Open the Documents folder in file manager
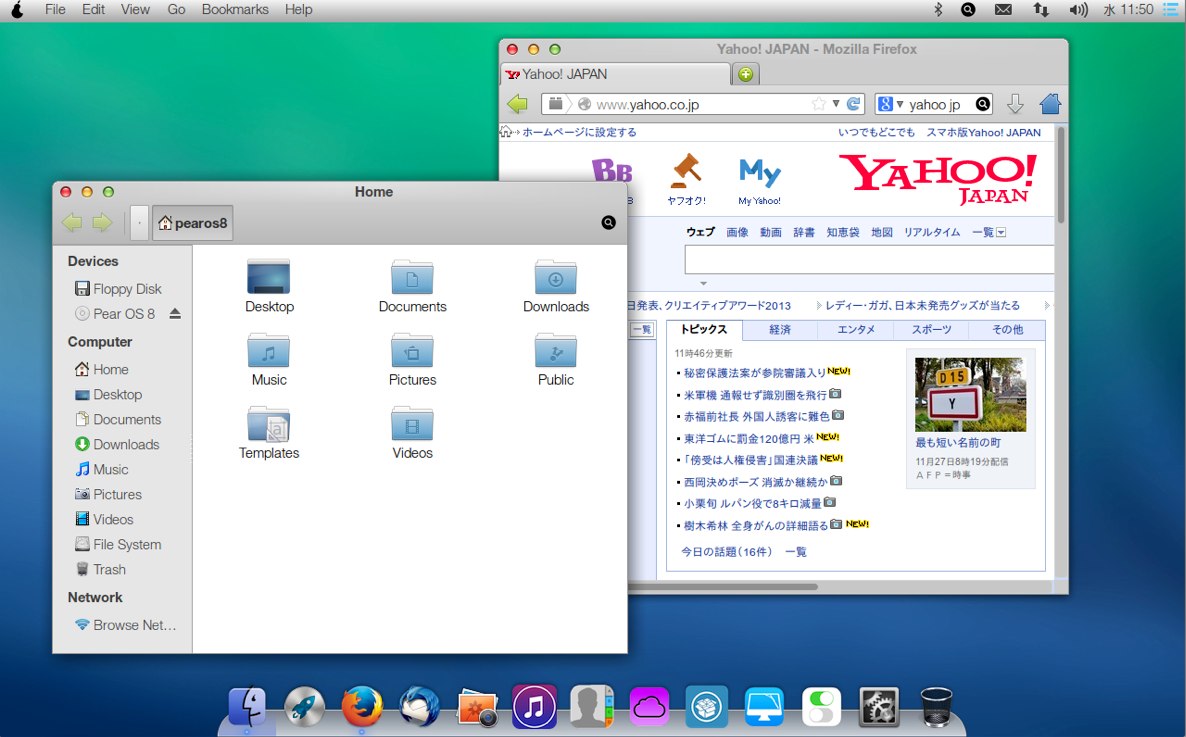Image resolution: width=1186 pixels, height=737 pixels. click(x=412, y=277)
